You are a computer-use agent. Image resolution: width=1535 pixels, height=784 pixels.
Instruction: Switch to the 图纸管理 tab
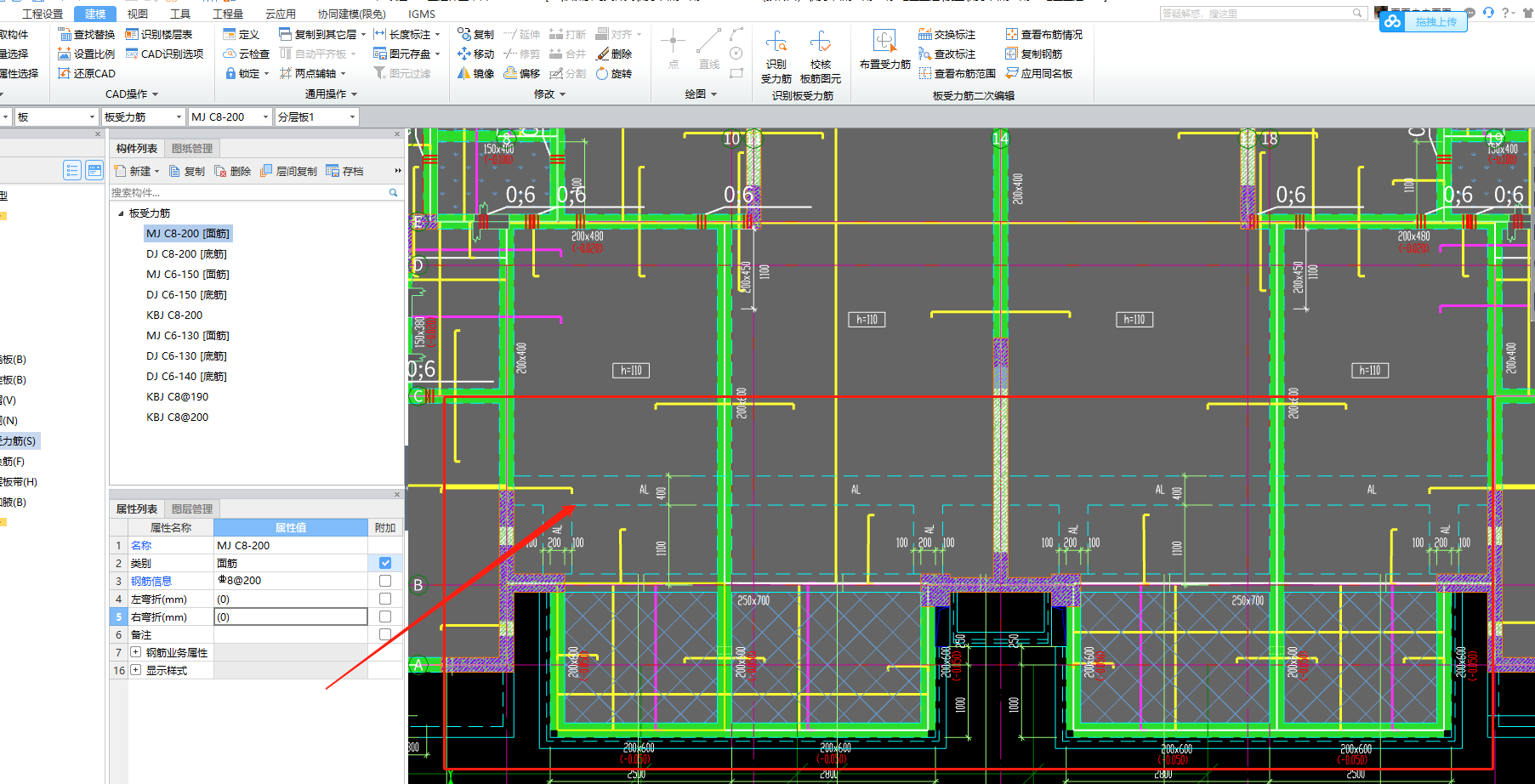coord(192,148)
